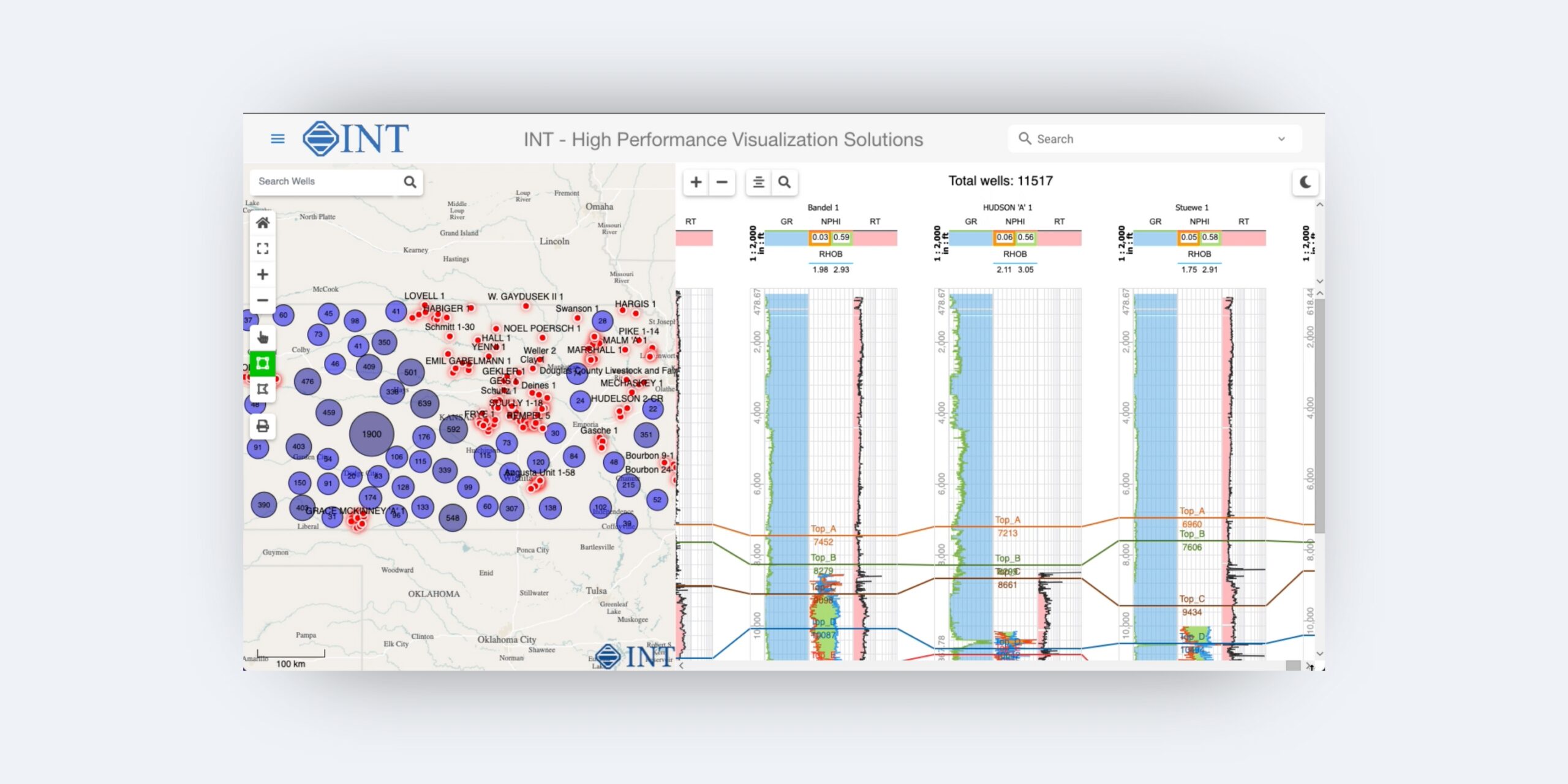Click the HUDSON 'A' 1 well header
1568x784 pixels.
point(1008,208)
